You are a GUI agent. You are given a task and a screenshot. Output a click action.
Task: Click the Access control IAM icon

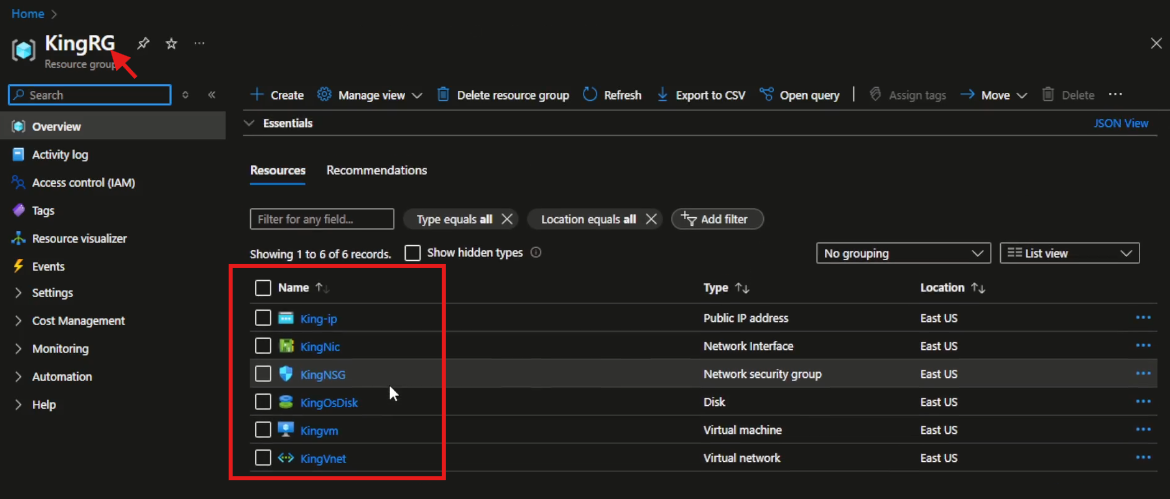point(19,183)
